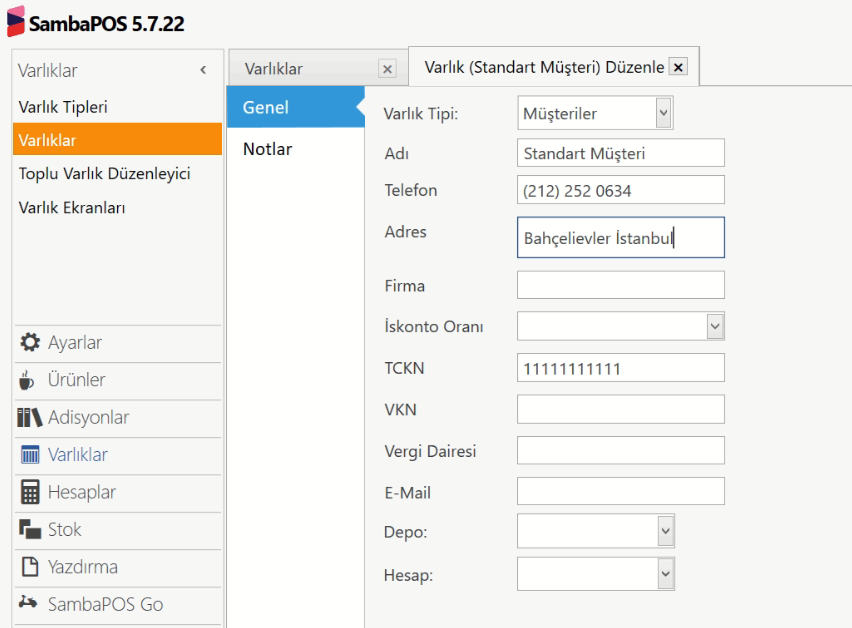This screenshot has height=628, width=852.
Task: Click into the E-Mail input field
Action: [620, 491]
